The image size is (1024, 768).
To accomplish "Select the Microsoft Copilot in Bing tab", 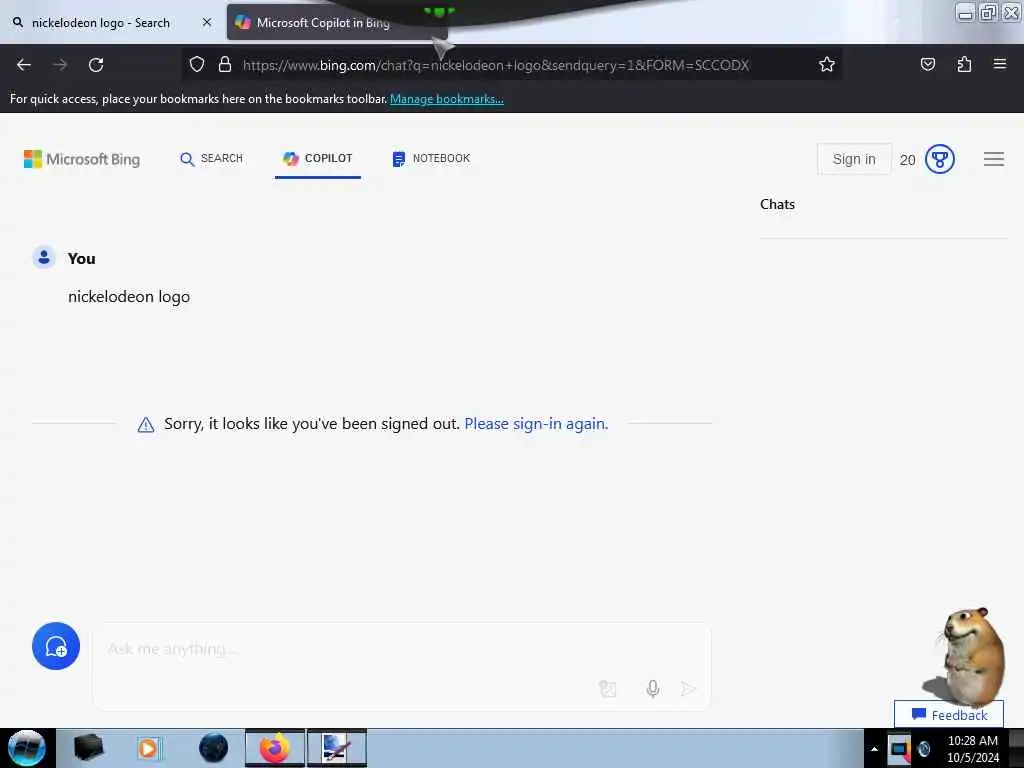I will pyautogui.click(x=337, y=23).
